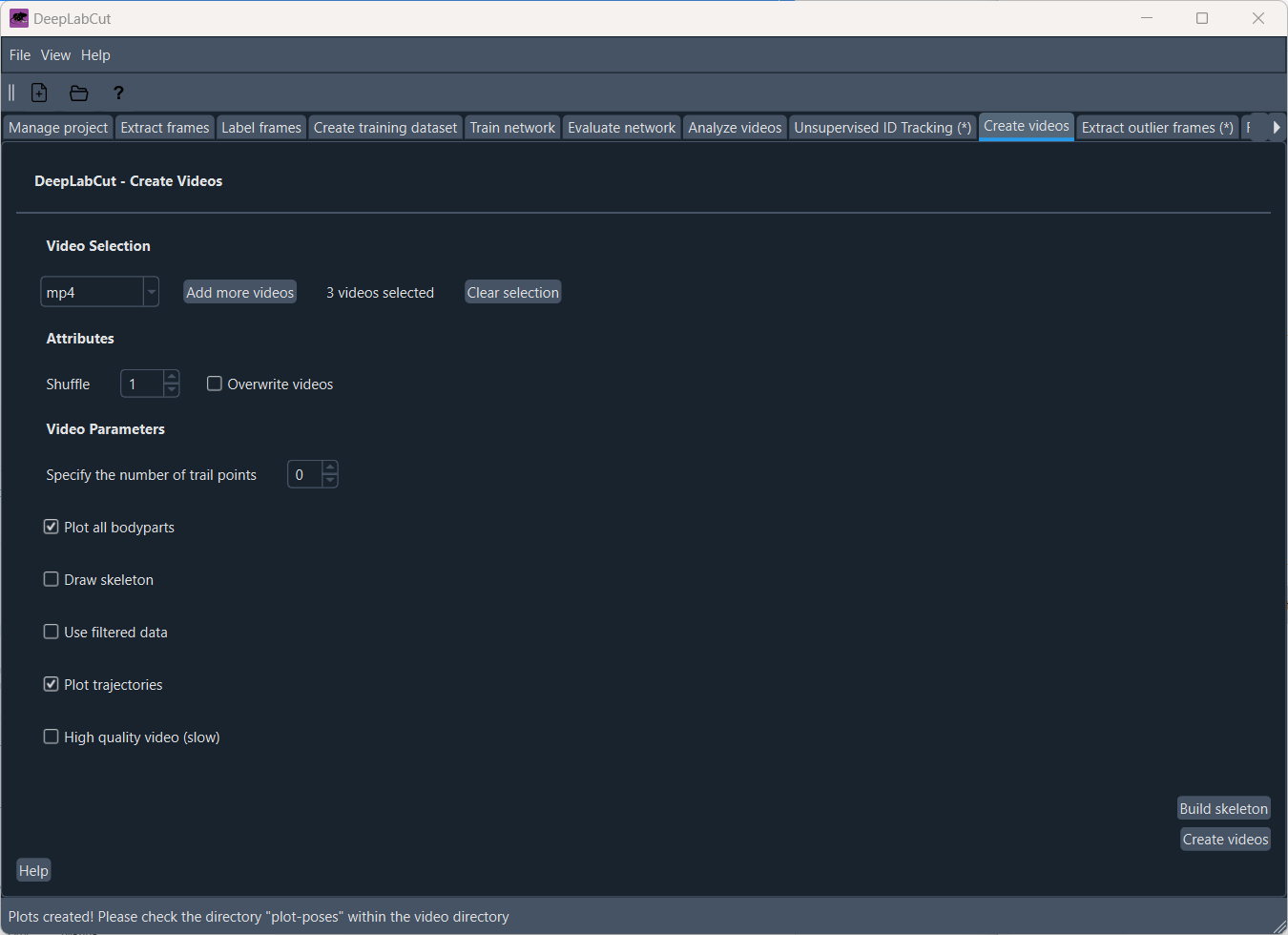
Task: Enable Draw skeleton checkbox
Action: click(x=52, y=579)
